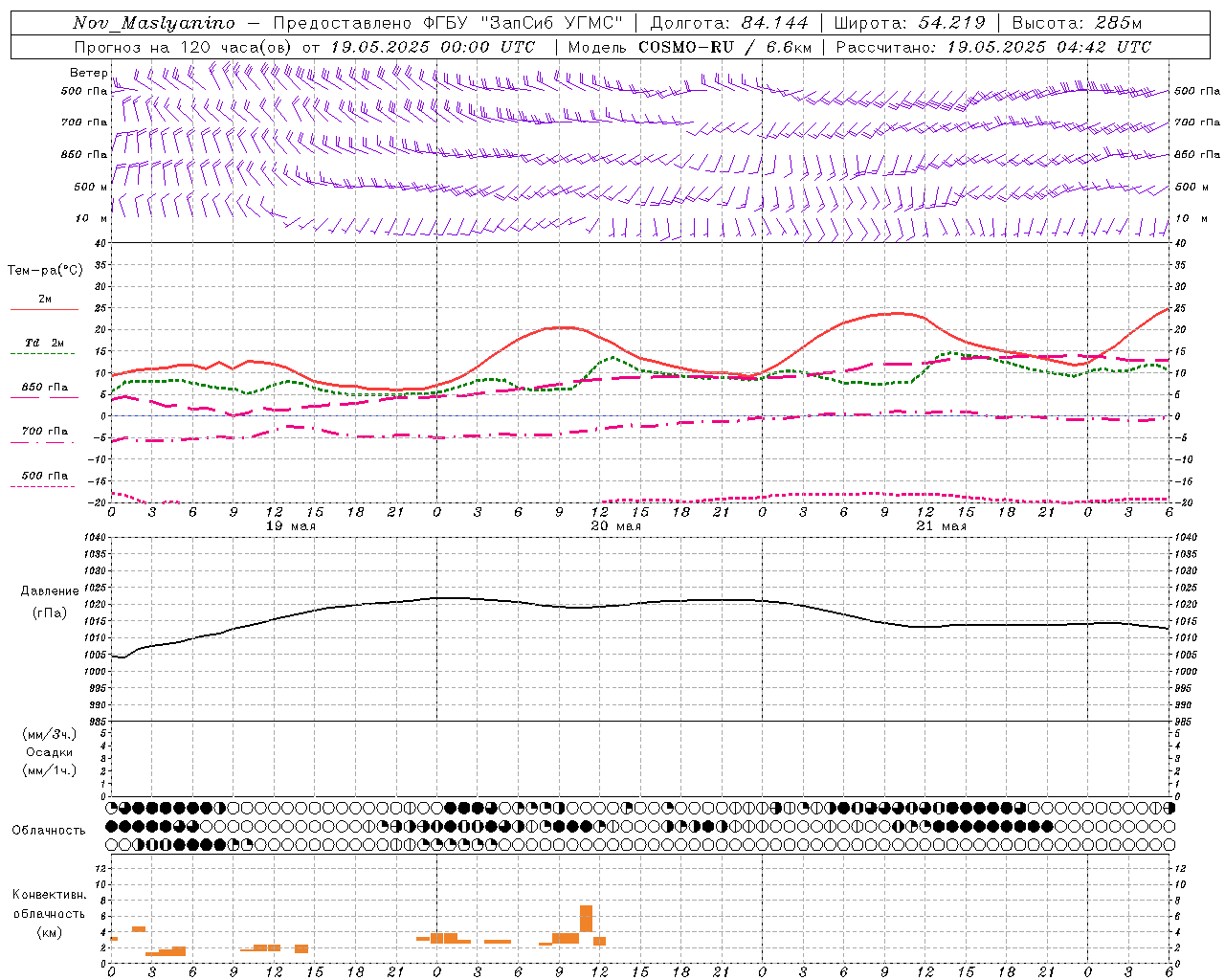Click the dashed 850 гПа temperature legend line
The height and width of the screenshot is (980, 1225).
[x=44, y=397]
